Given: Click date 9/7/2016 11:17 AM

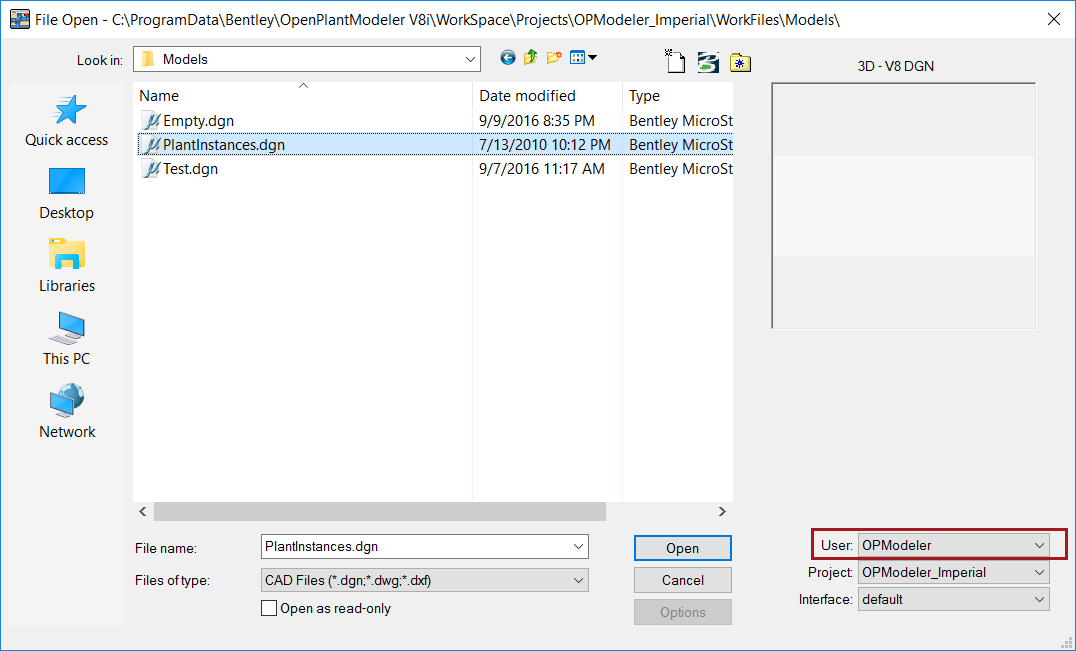Looking at the screenshot, I should click(542, 169).
